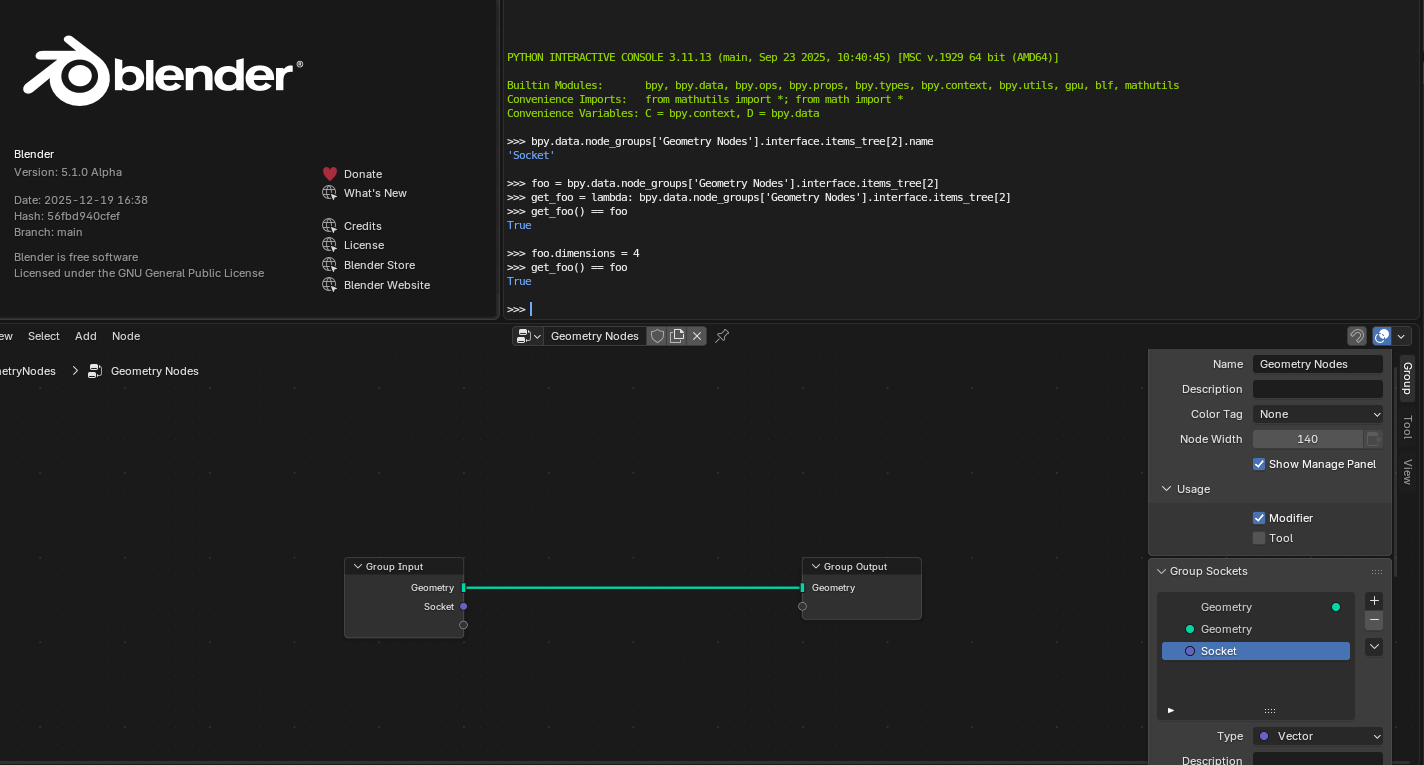Open the What's New link
Viewport: 1424px width, 765px height.
coord(375,193)
